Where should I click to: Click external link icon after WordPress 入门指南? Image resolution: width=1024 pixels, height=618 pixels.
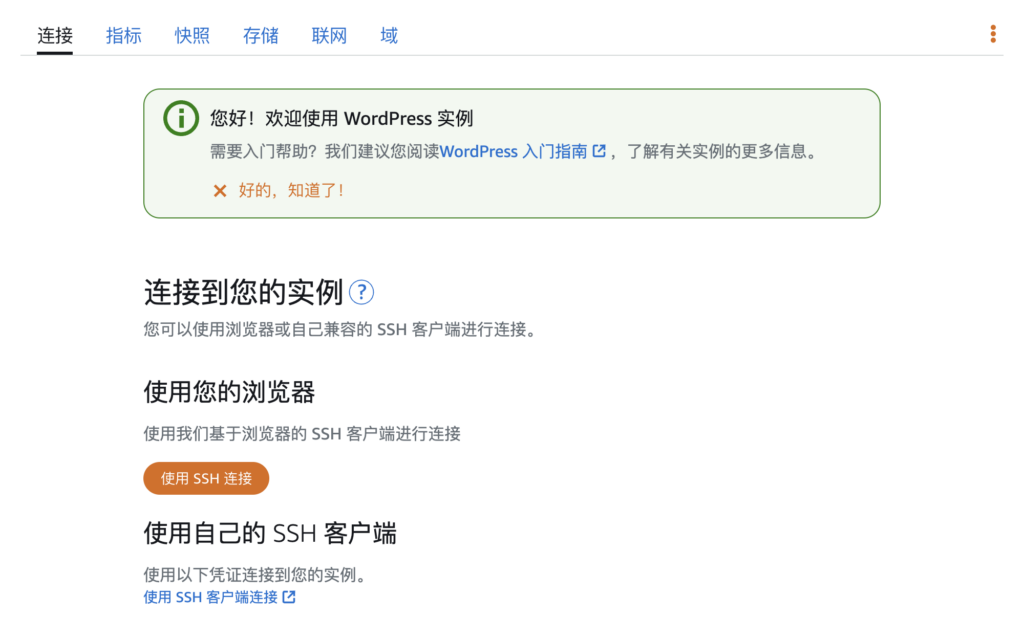tap(599, 152)
